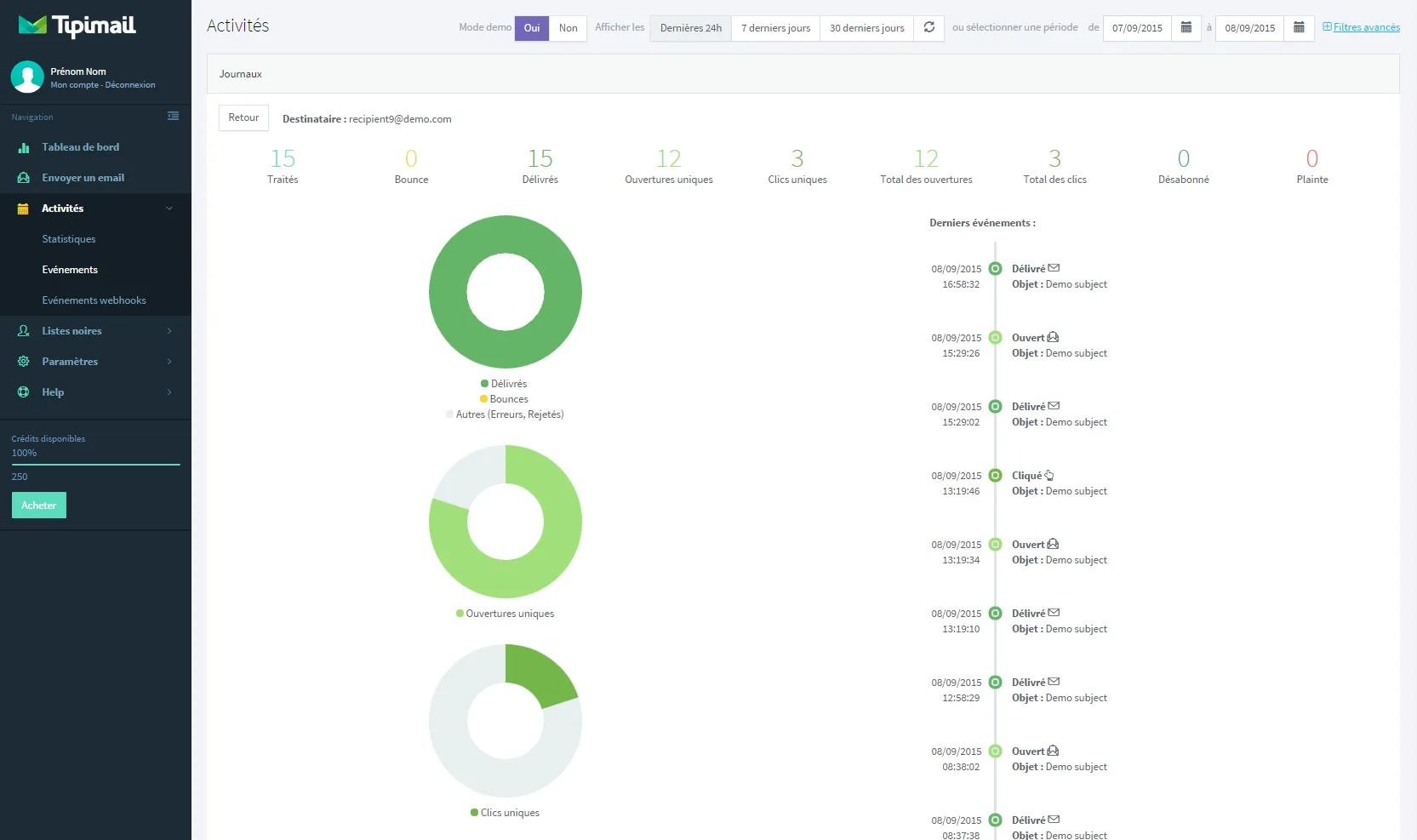Click the Paramètres gear icon

(x=24, y=362)
